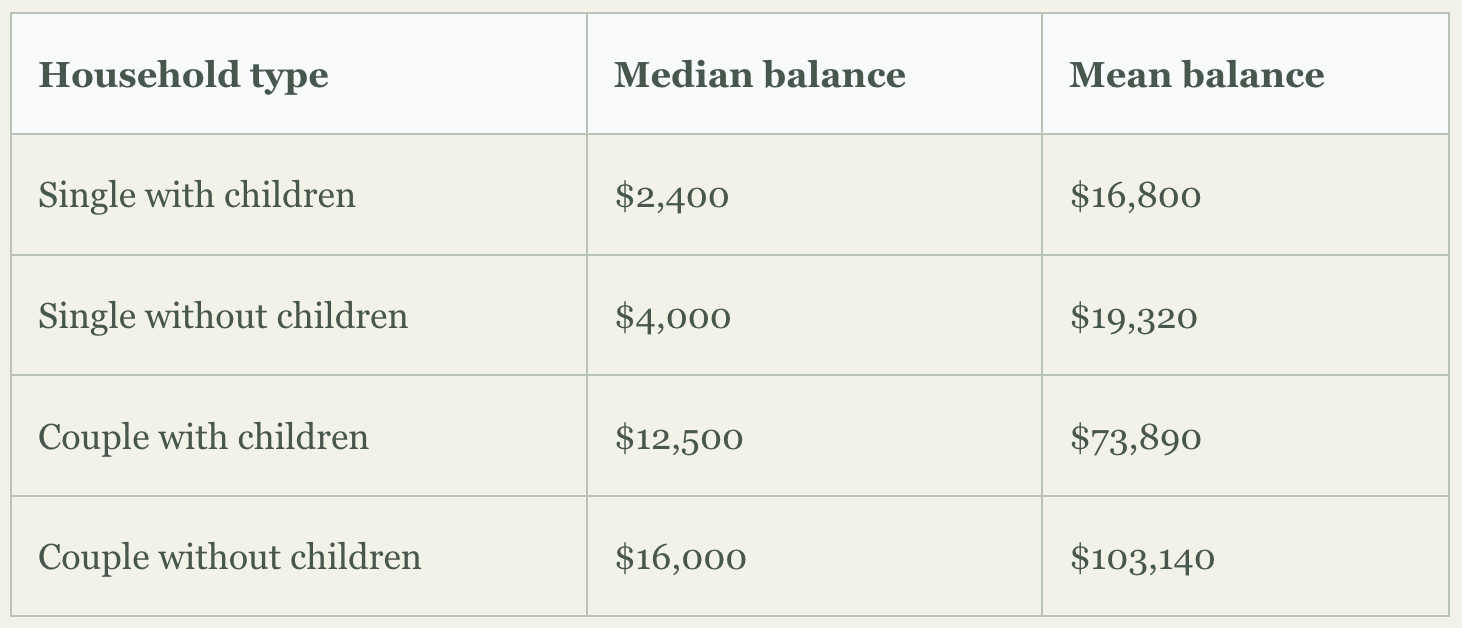Select the Couple without children cell
Screen dimensions: 1462x628
point(299,557)
